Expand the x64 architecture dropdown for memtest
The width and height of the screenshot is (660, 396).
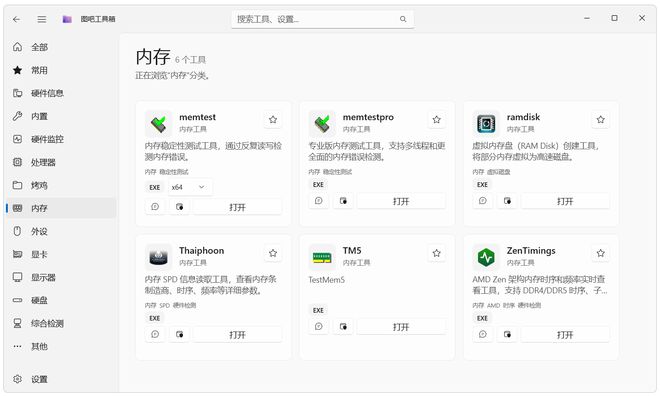point(190,187)
